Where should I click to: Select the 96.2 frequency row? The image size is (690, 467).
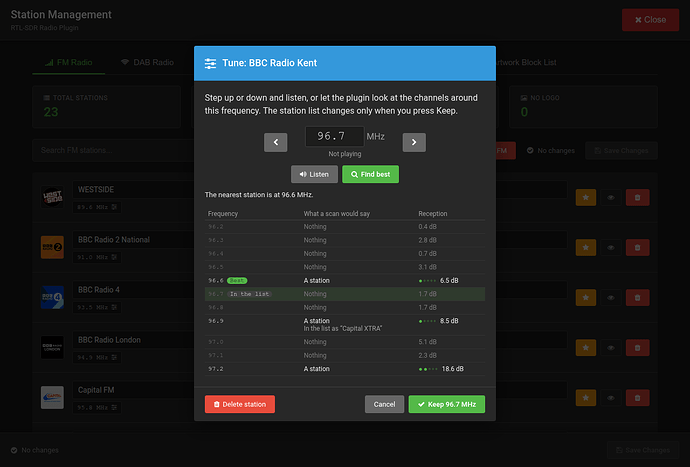click(345, 227)
